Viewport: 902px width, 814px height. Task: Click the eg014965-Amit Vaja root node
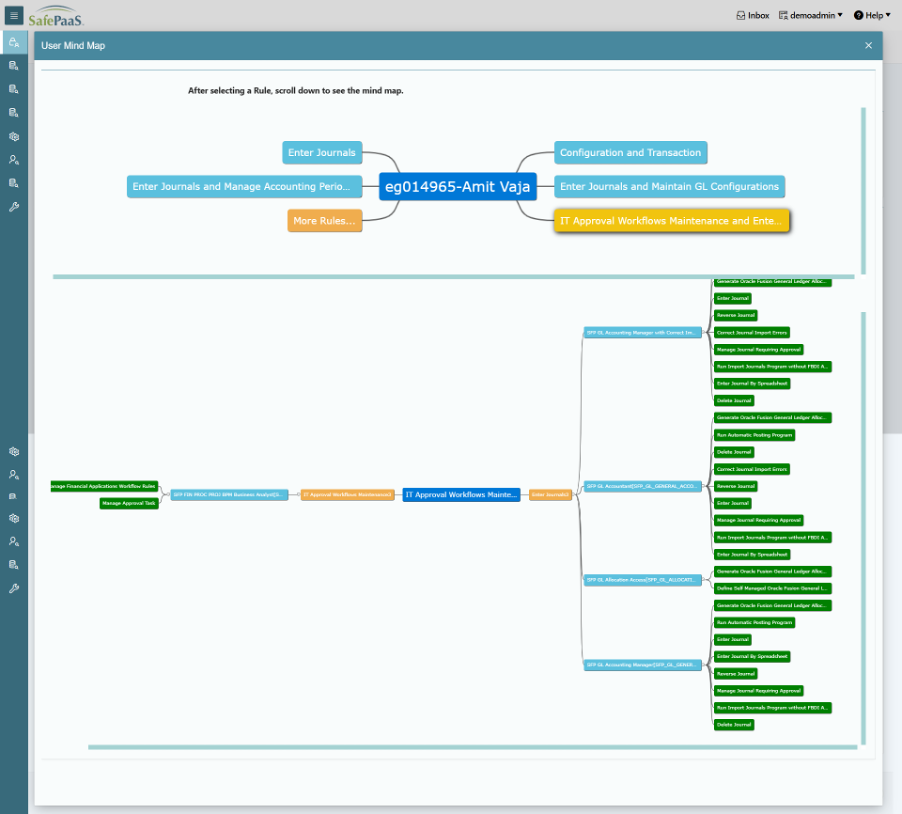coord(457,187)
